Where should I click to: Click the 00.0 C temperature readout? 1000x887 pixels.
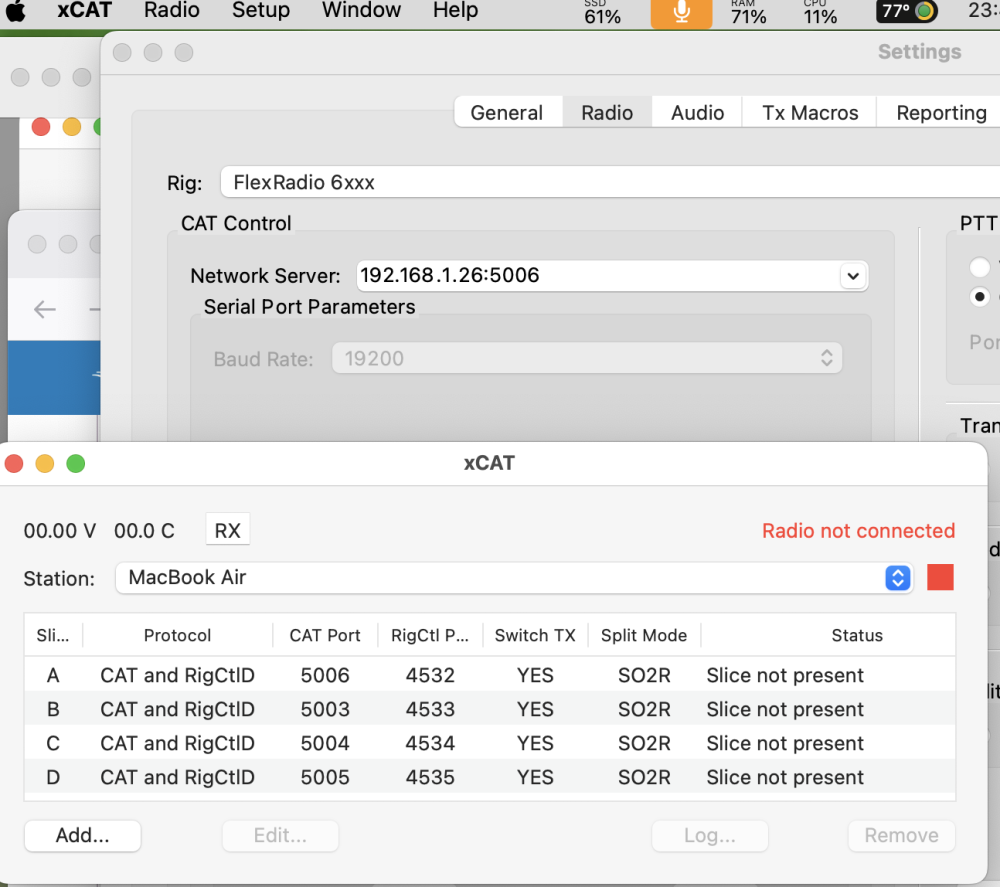click(144, 531)
